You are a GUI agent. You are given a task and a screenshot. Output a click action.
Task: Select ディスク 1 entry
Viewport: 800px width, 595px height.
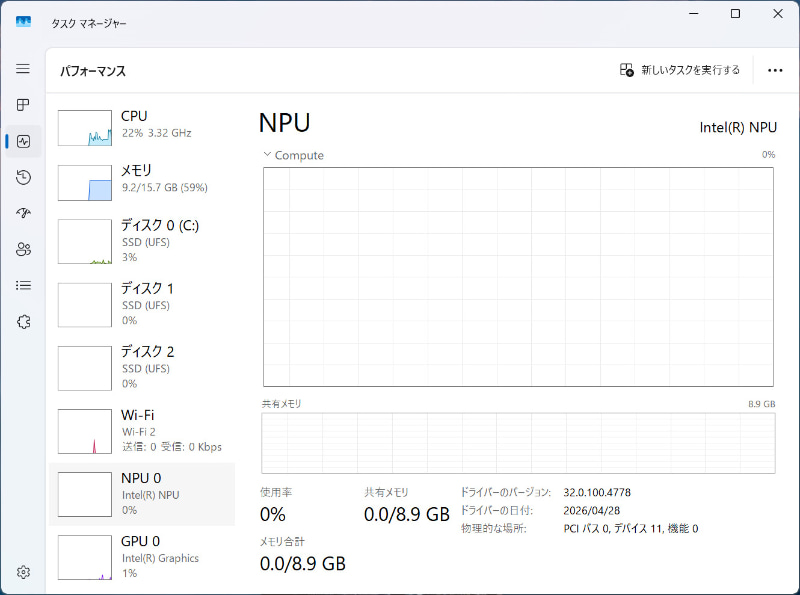pos(142,305)
